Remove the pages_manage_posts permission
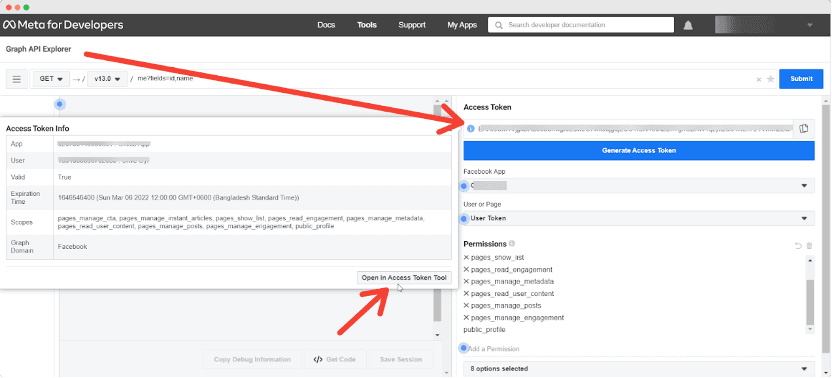Image resolution: width=832 pixels, height=378 pixels. tap(466, 306)
